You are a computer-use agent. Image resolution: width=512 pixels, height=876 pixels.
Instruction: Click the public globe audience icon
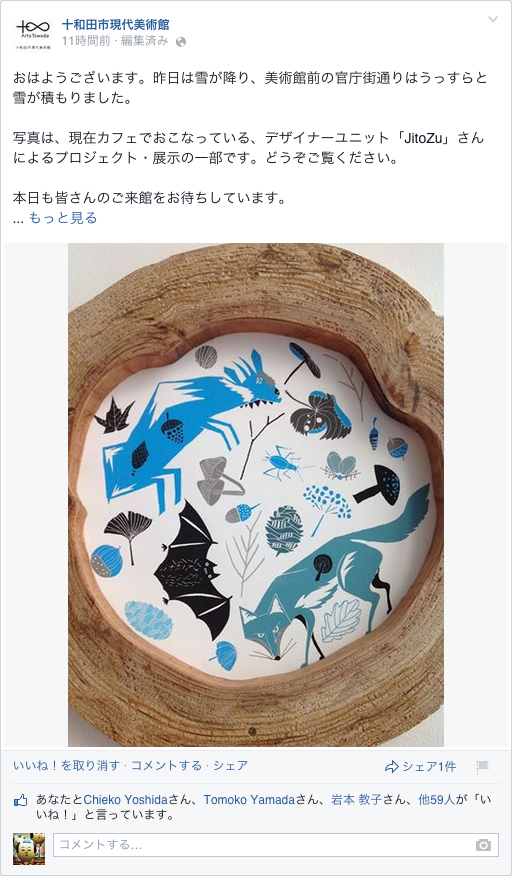tap(181, 42)
